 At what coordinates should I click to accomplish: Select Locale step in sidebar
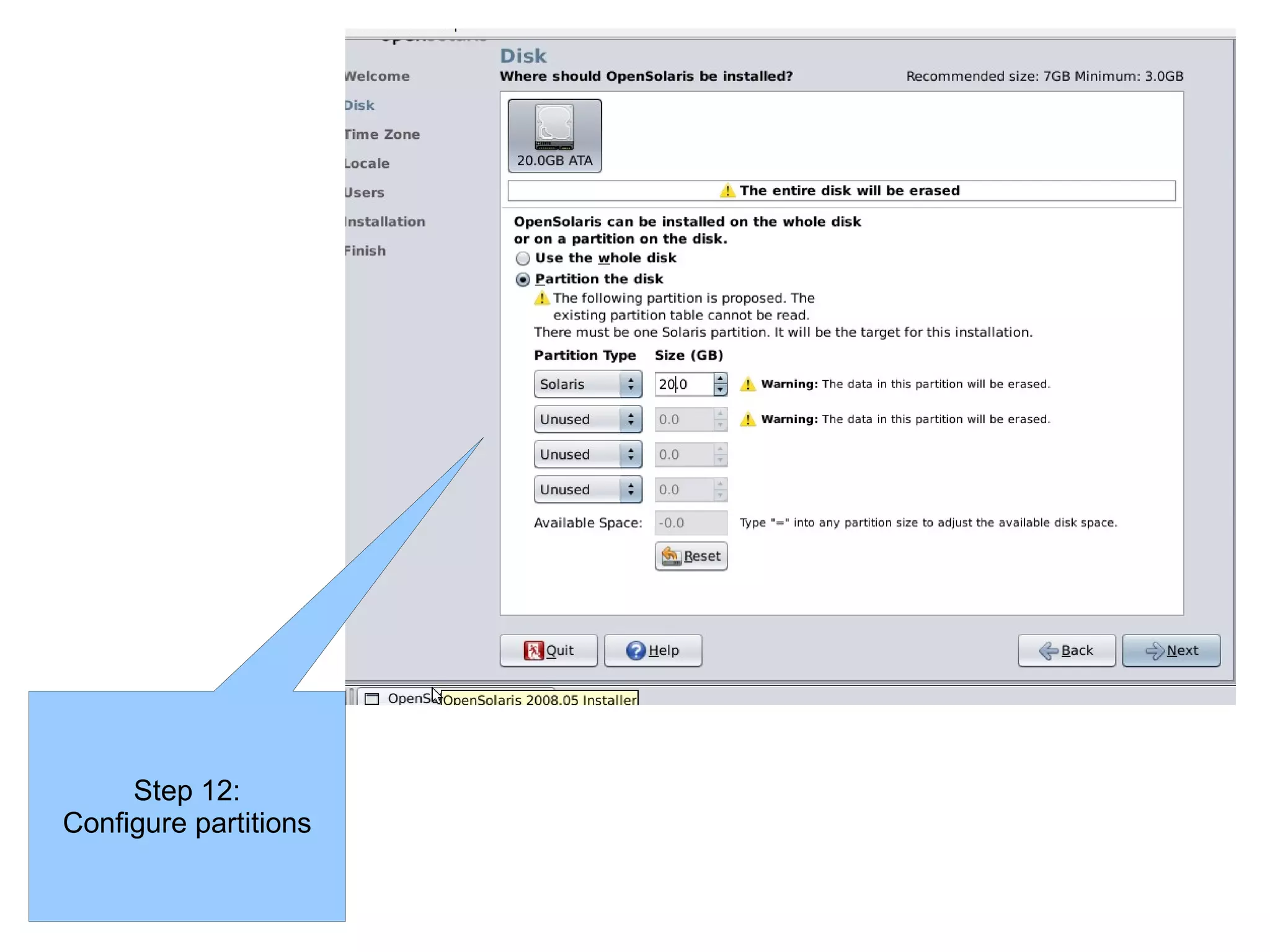[x=367, y=164]
